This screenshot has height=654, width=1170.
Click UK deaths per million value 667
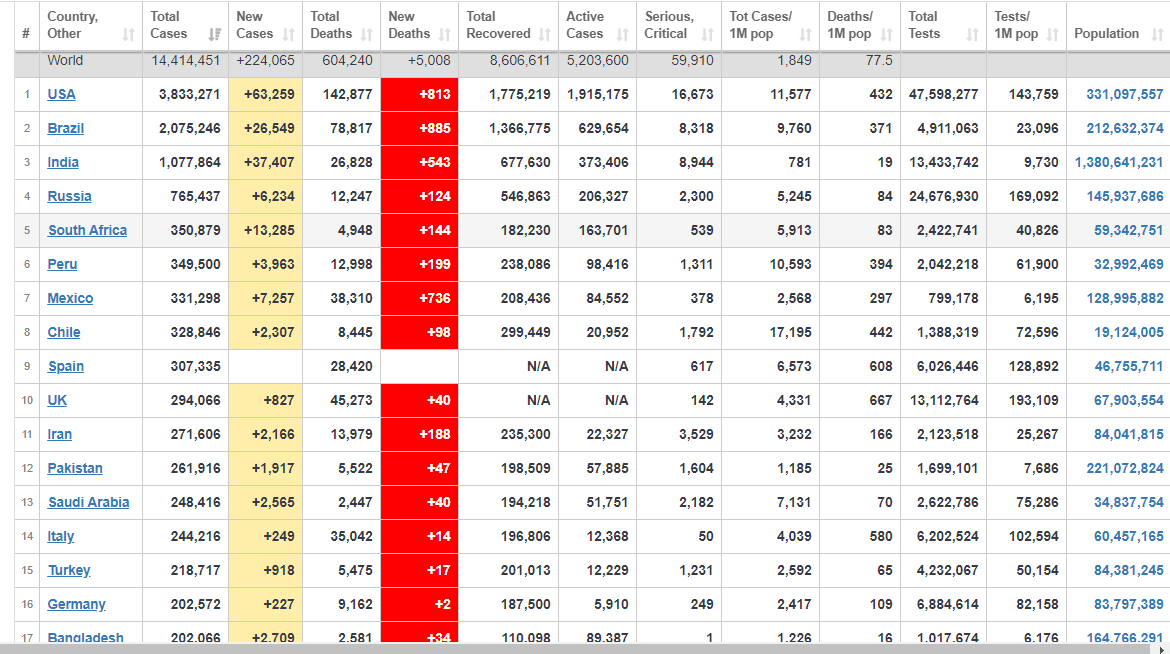(x=880, y=400)
